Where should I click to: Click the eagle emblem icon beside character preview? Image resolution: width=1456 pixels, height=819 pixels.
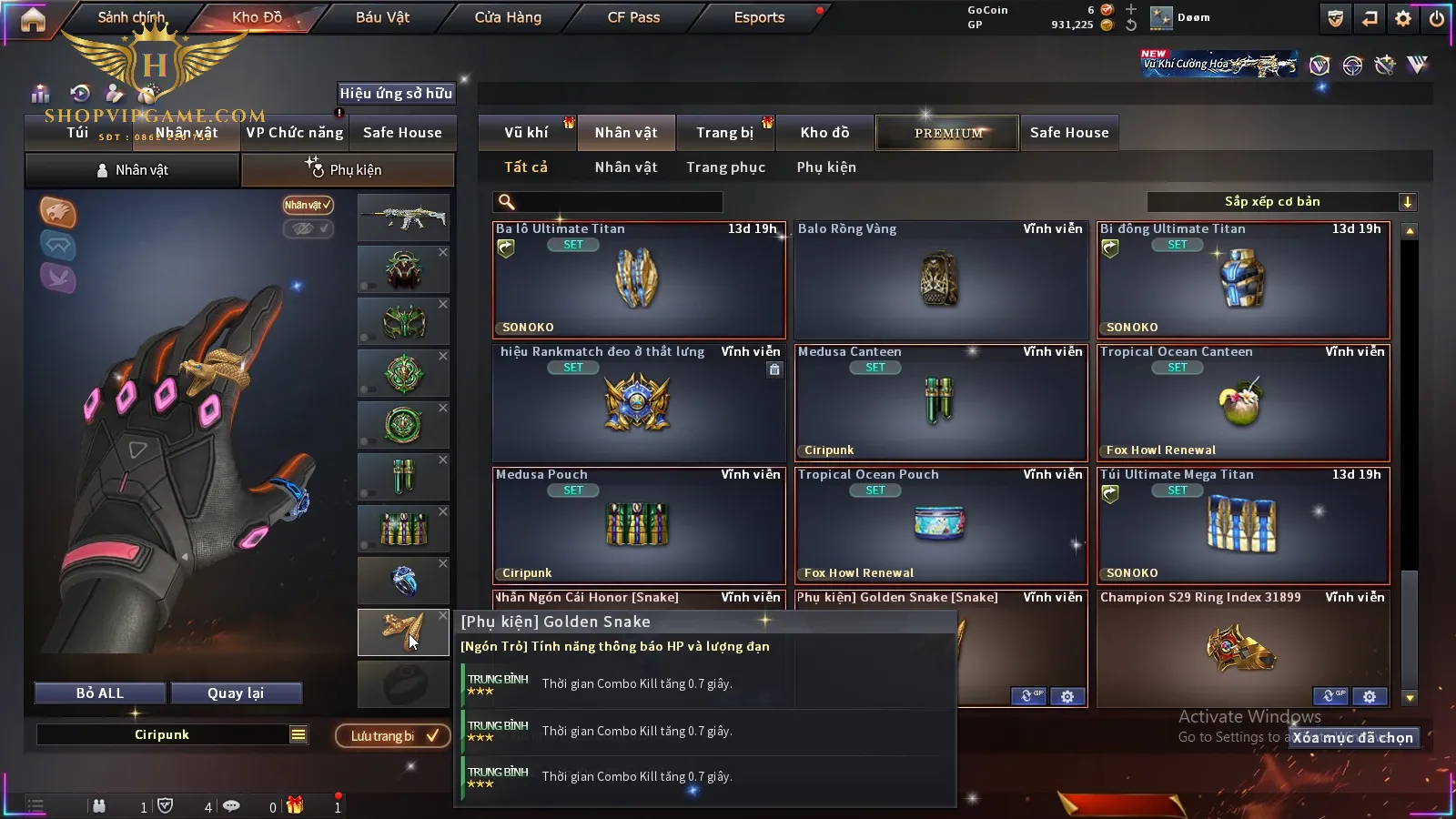pyautogui.click(x=57, y=212)
